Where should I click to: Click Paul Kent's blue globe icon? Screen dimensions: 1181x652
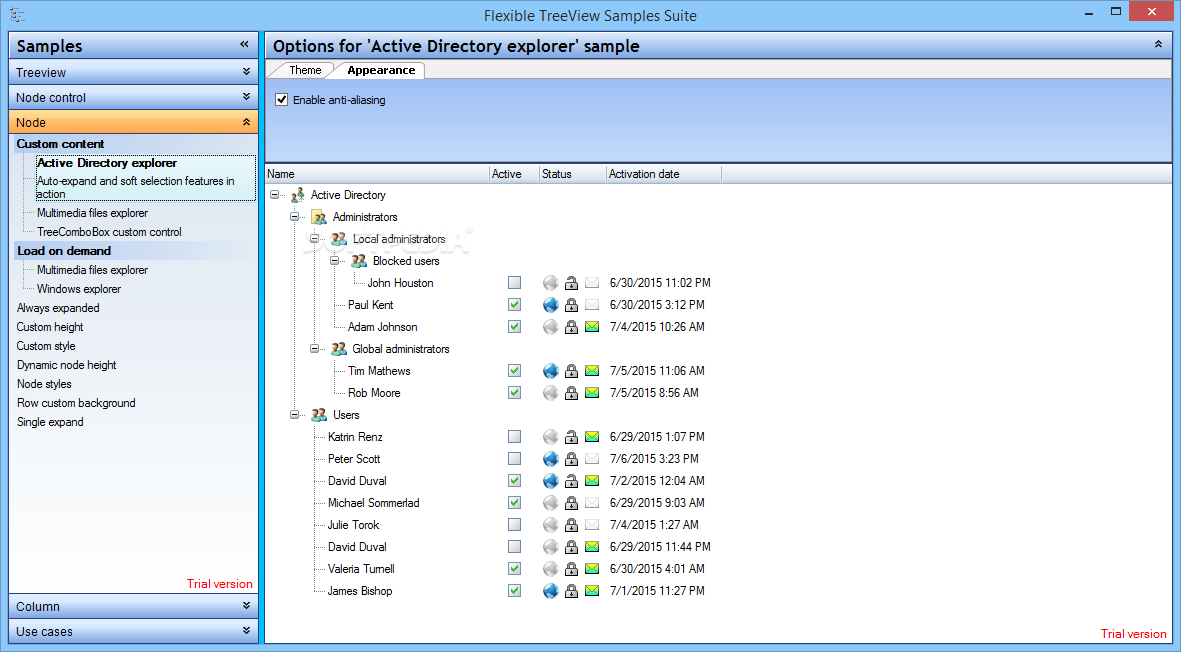point(551,305)
